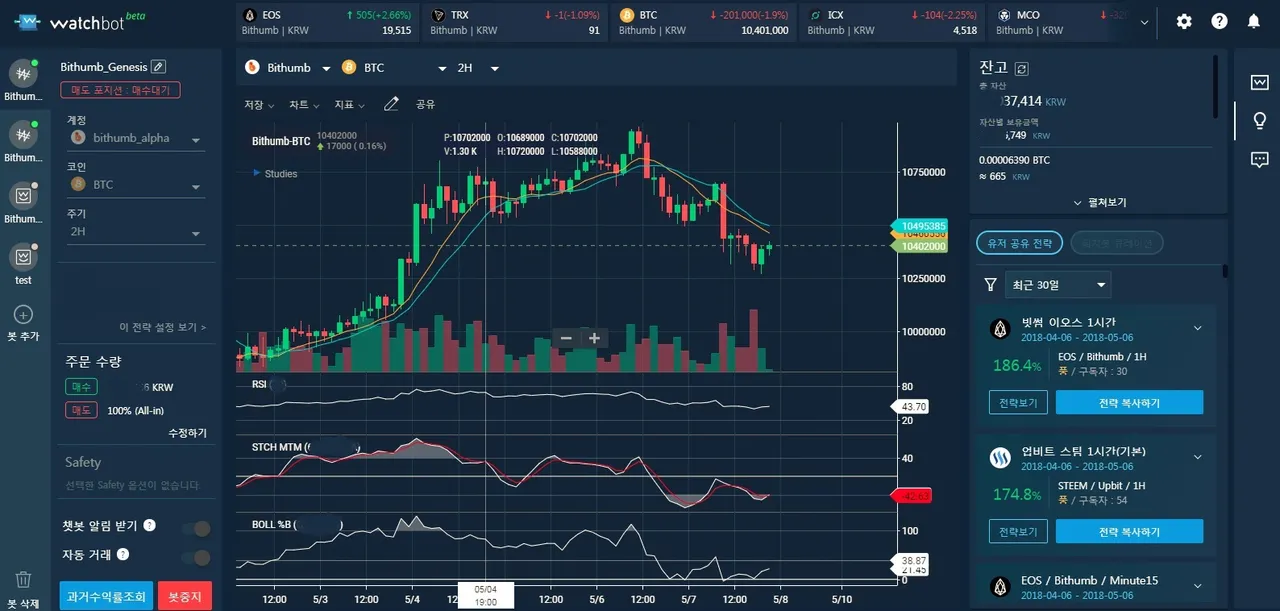Select the BTC ticker in top bar

click(x=703, y=22)
